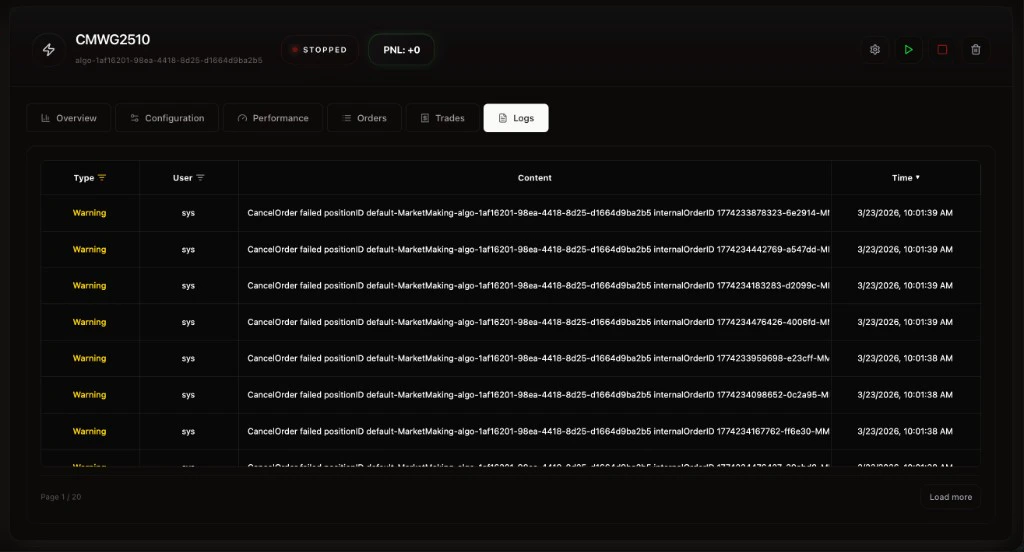Click sys user in the 1774234442769 row
This screenshot has width=1024, height=552.
(x=188, y=250)
